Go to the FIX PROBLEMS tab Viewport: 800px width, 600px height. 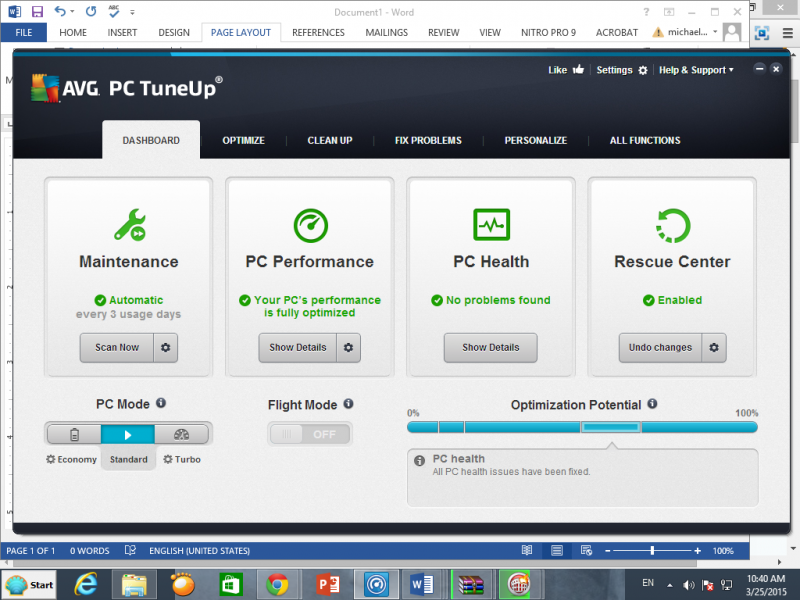point(428,140)
